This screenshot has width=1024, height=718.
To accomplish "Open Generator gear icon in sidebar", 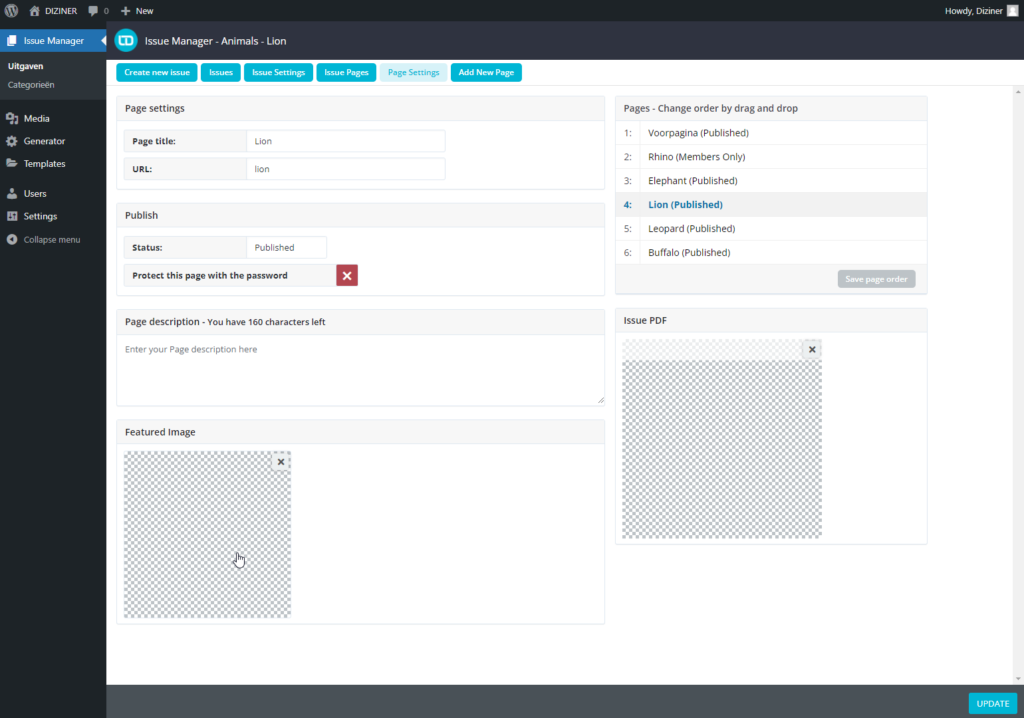I will [x=12, y=141].
